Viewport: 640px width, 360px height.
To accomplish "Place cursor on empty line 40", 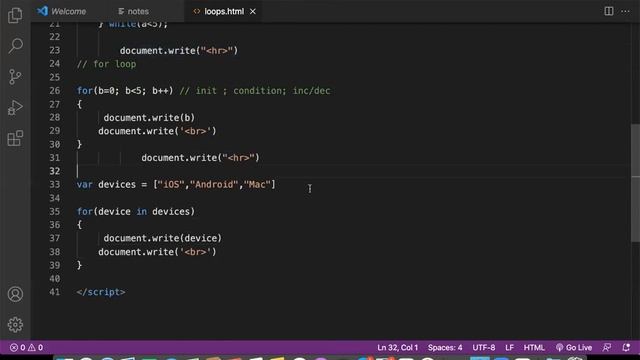I will click(351, 278).
